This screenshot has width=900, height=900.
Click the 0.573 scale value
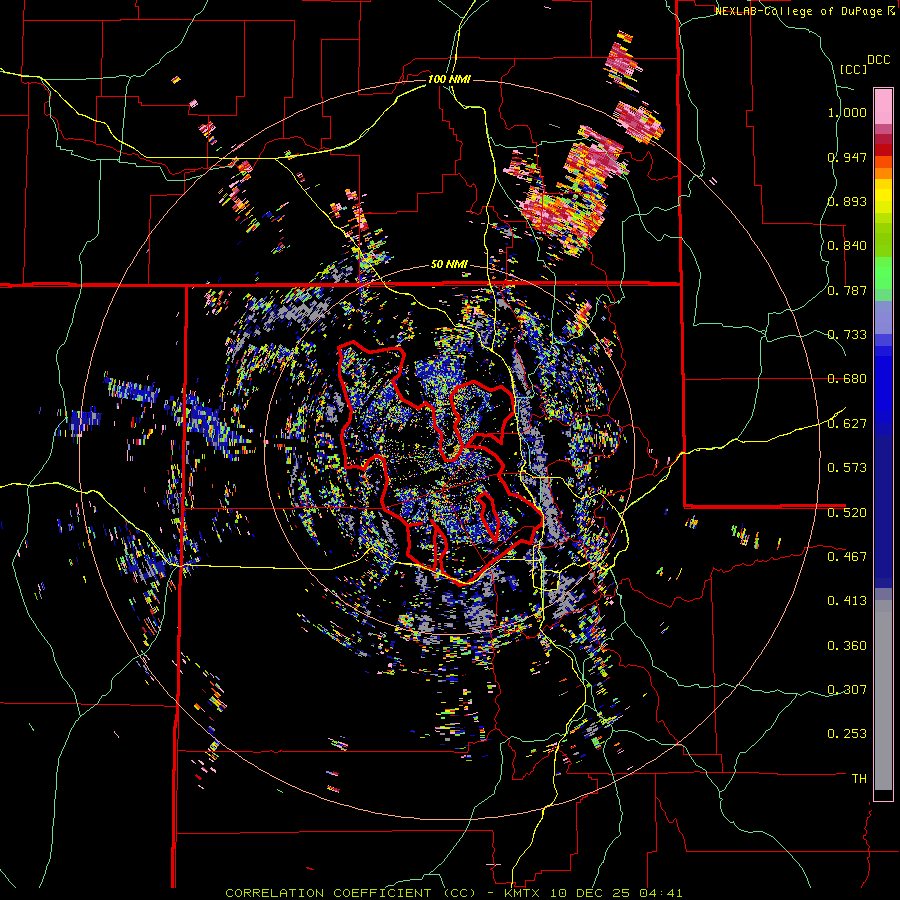(847, 468)
